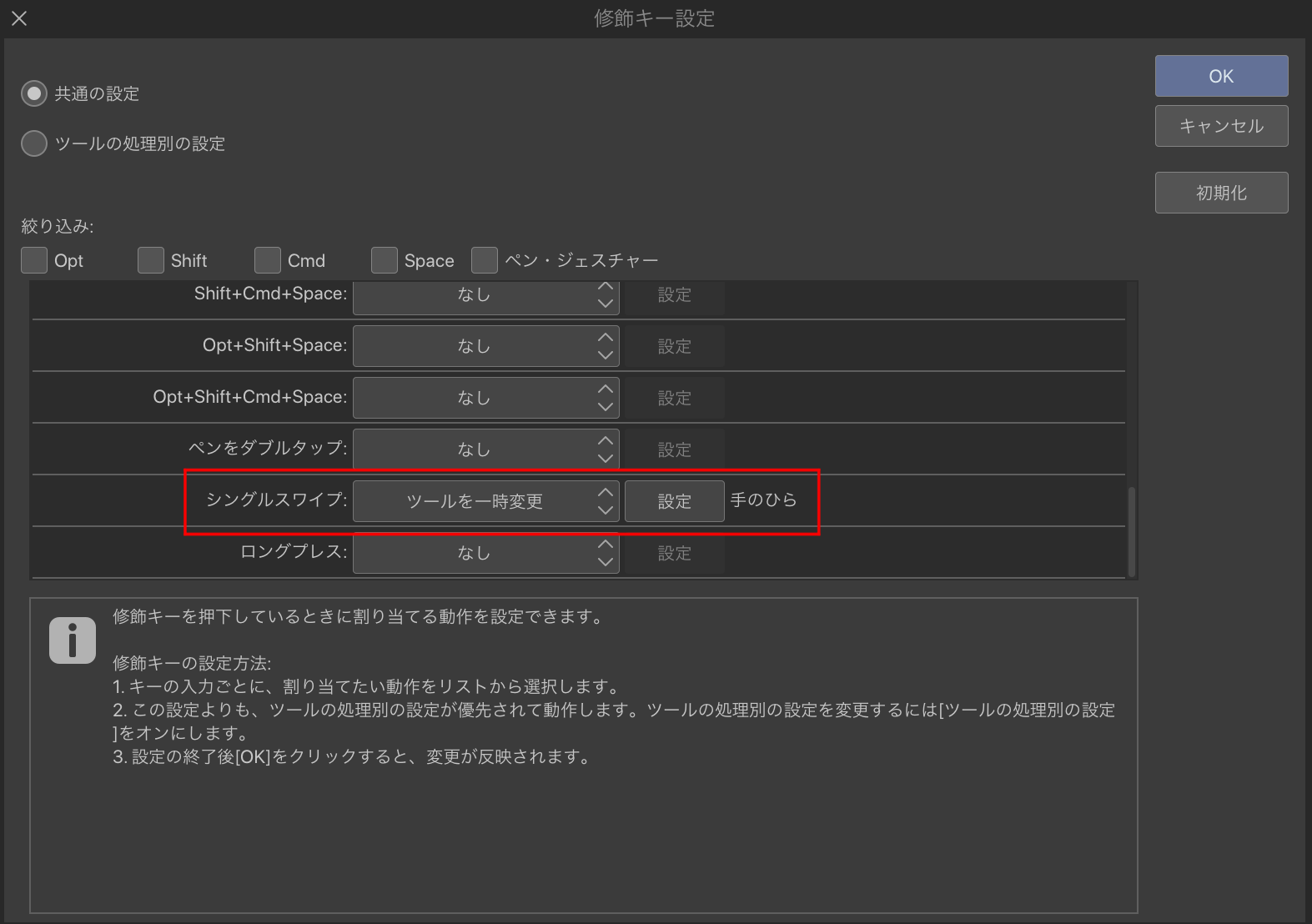Click the Opt+Shift+Cmd+Space: row label

click(x=250, y=397)
